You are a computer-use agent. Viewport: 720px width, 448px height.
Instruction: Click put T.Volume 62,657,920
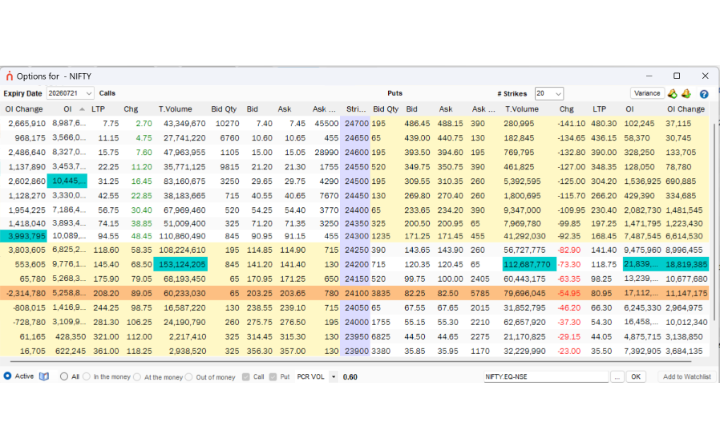(524, 322)
